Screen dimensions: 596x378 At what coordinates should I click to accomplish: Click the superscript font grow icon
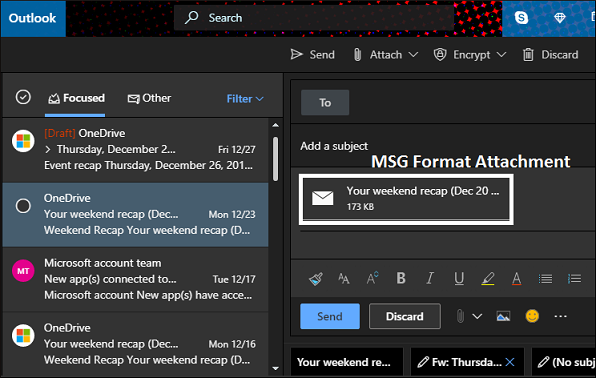tap(372, 278)
